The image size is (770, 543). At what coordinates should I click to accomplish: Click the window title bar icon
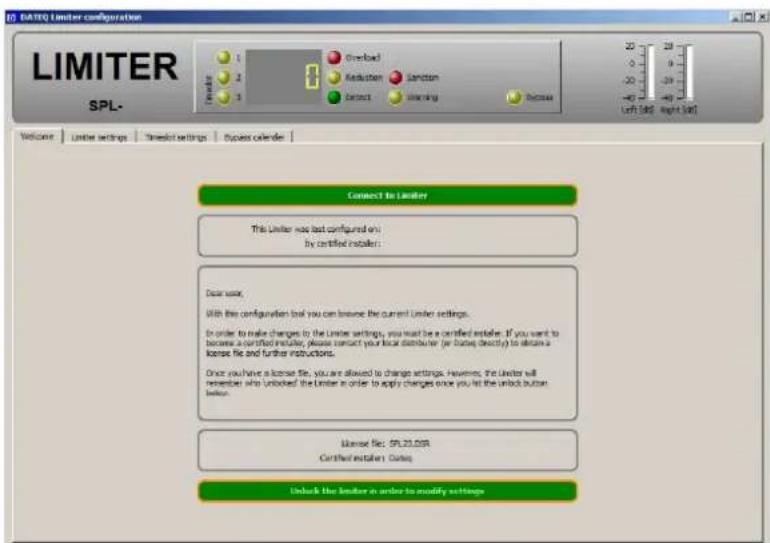[x=11, y=17]
